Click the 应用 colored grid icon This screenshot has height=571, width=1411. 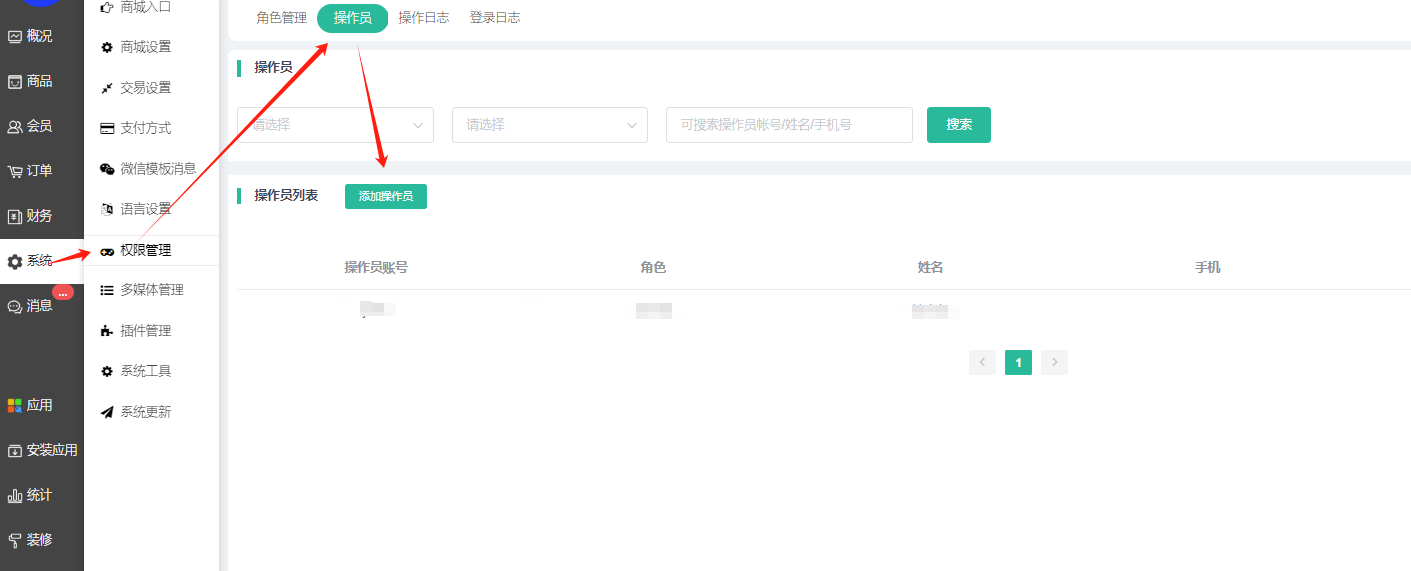click(15, 405)
